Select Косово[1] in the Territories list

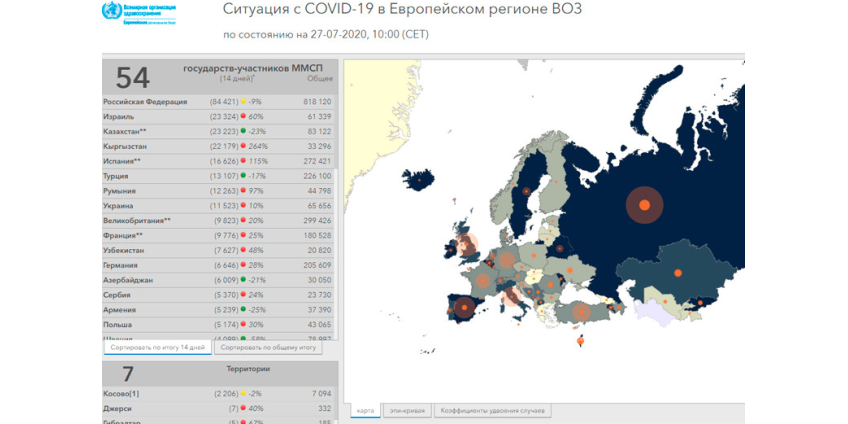pos(219,395)
